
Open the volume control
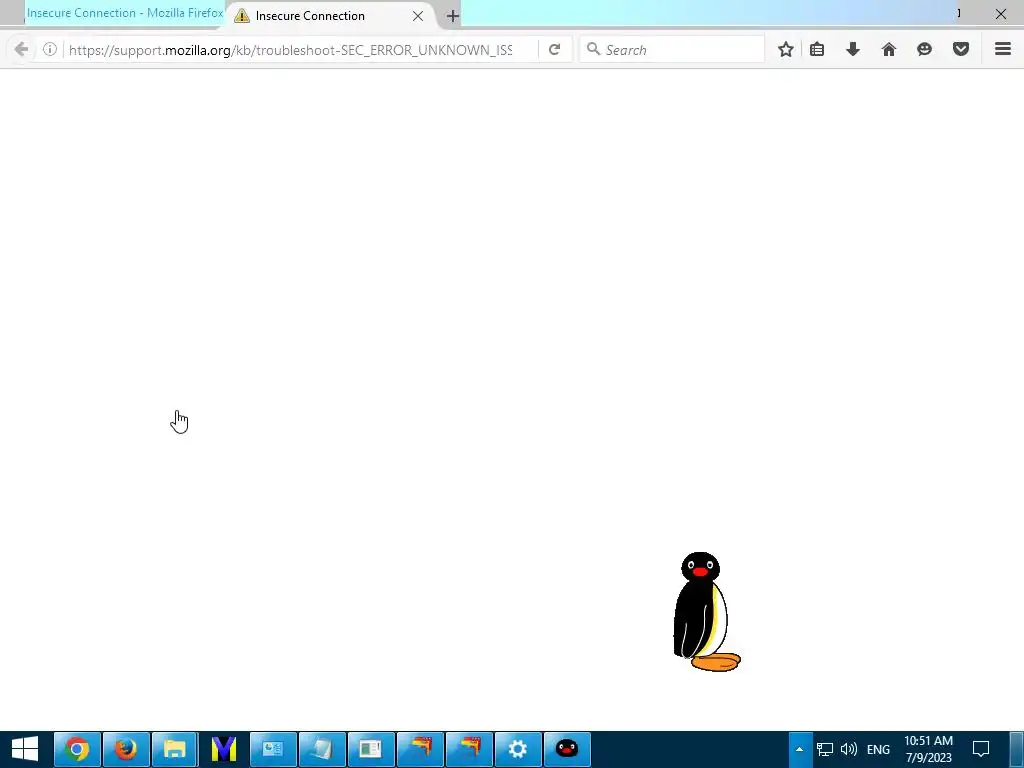click(849, 749)
